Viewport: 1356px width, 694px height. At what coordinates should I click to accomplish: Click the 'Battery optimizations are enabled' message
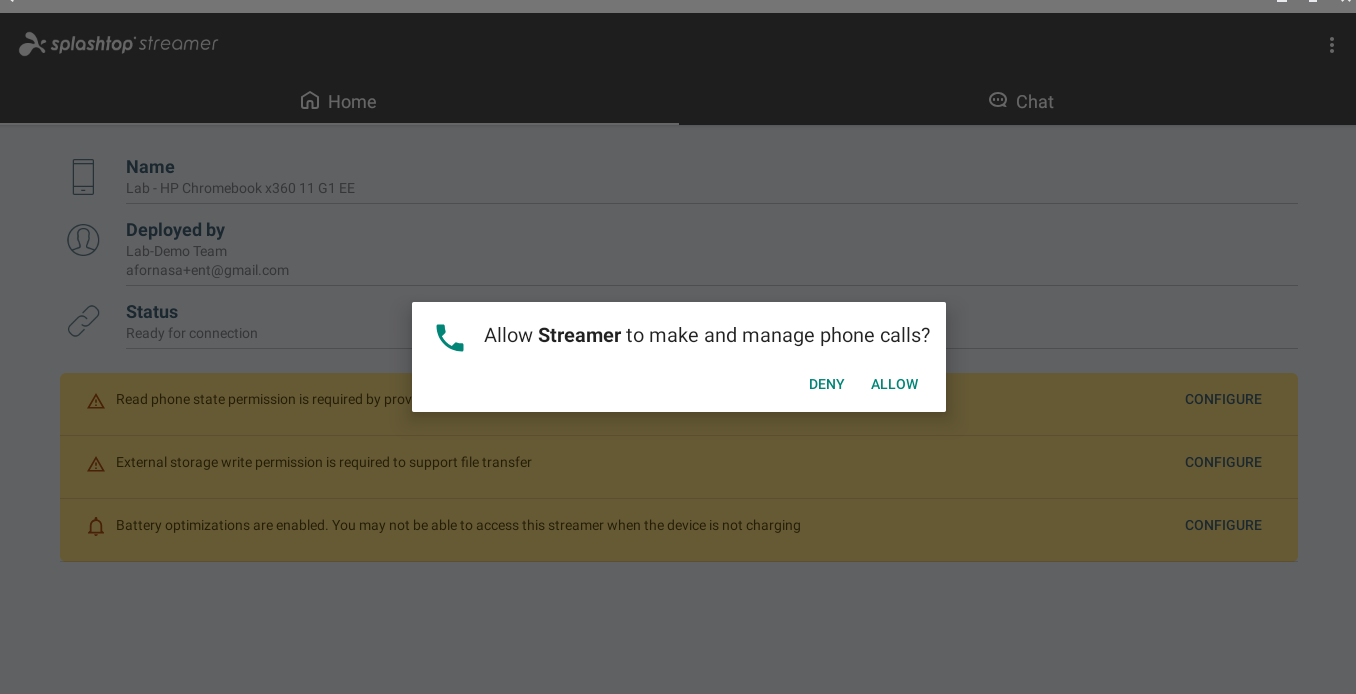(x=458, y=525)
